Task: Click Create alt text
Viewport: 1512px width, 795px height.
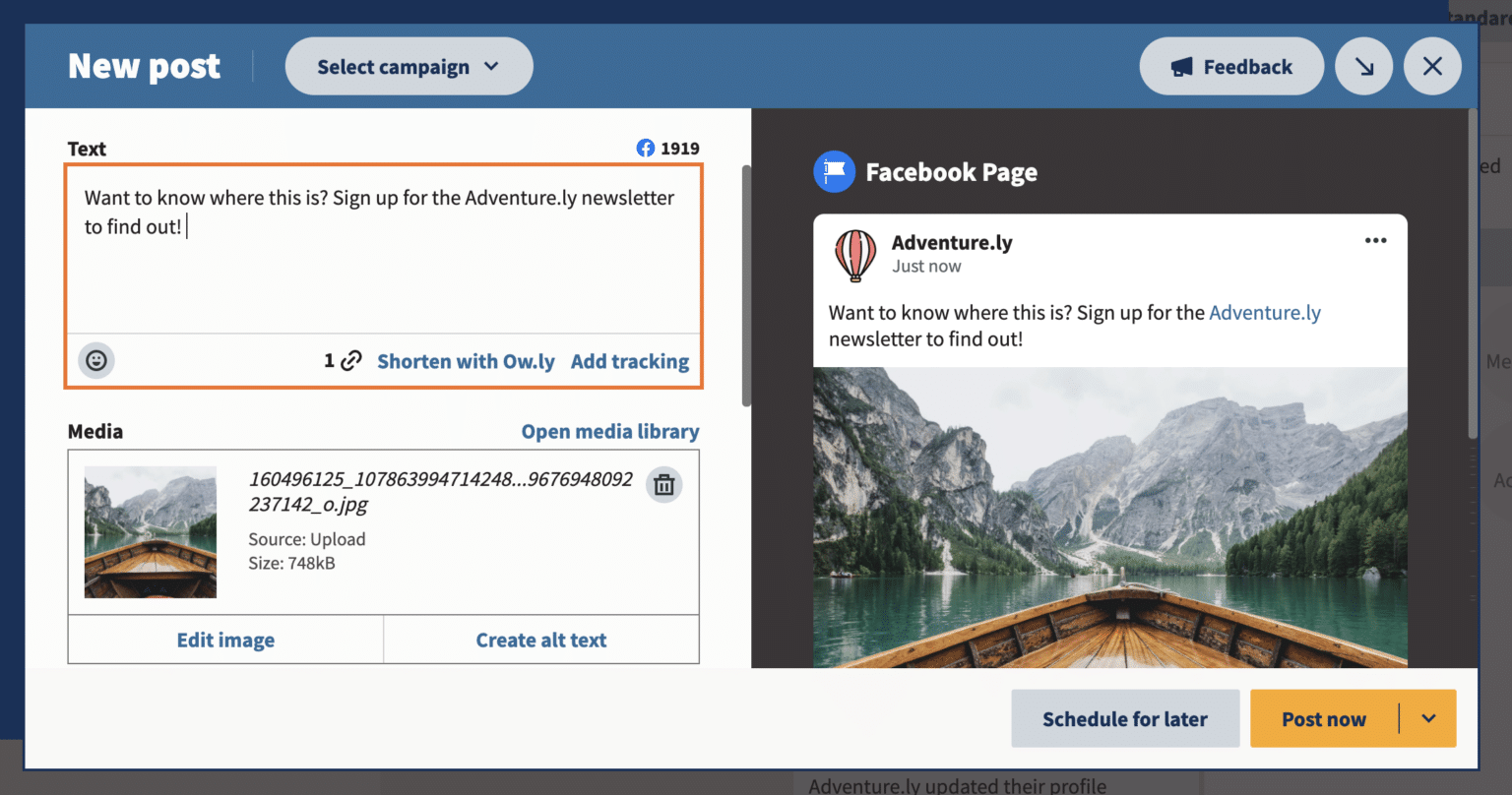Action: coord(541,639)
